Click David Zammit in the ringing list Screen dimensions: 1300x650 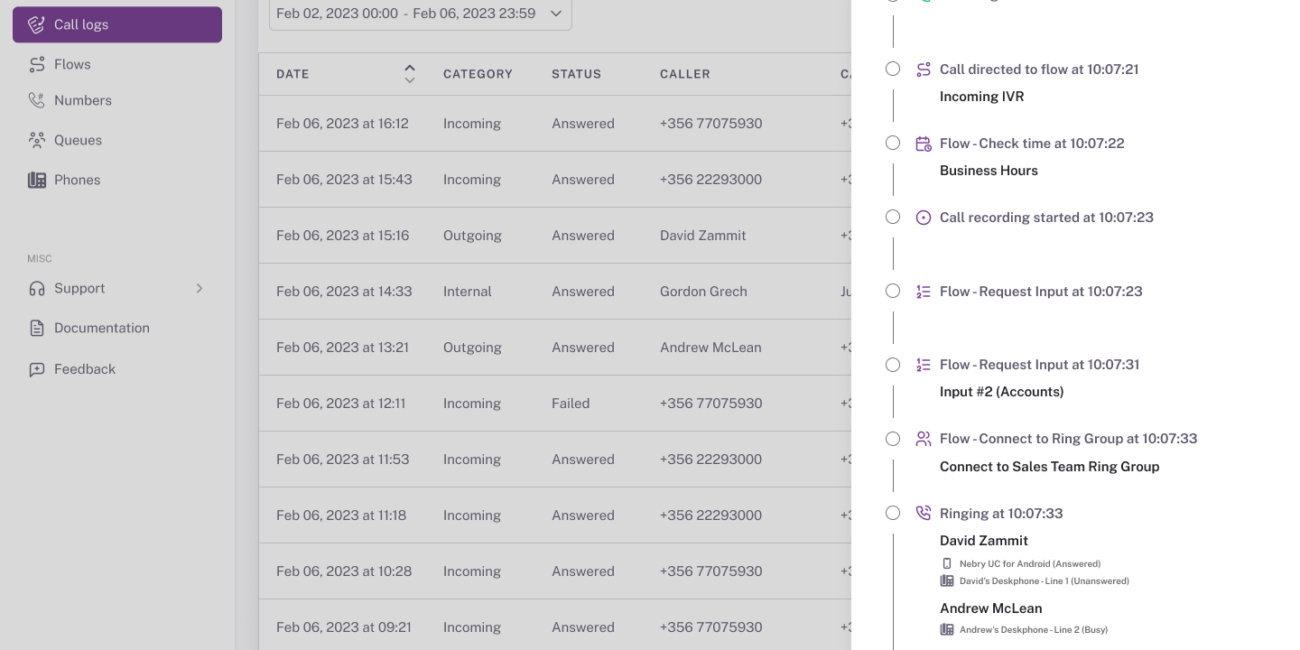pos(984,541)
